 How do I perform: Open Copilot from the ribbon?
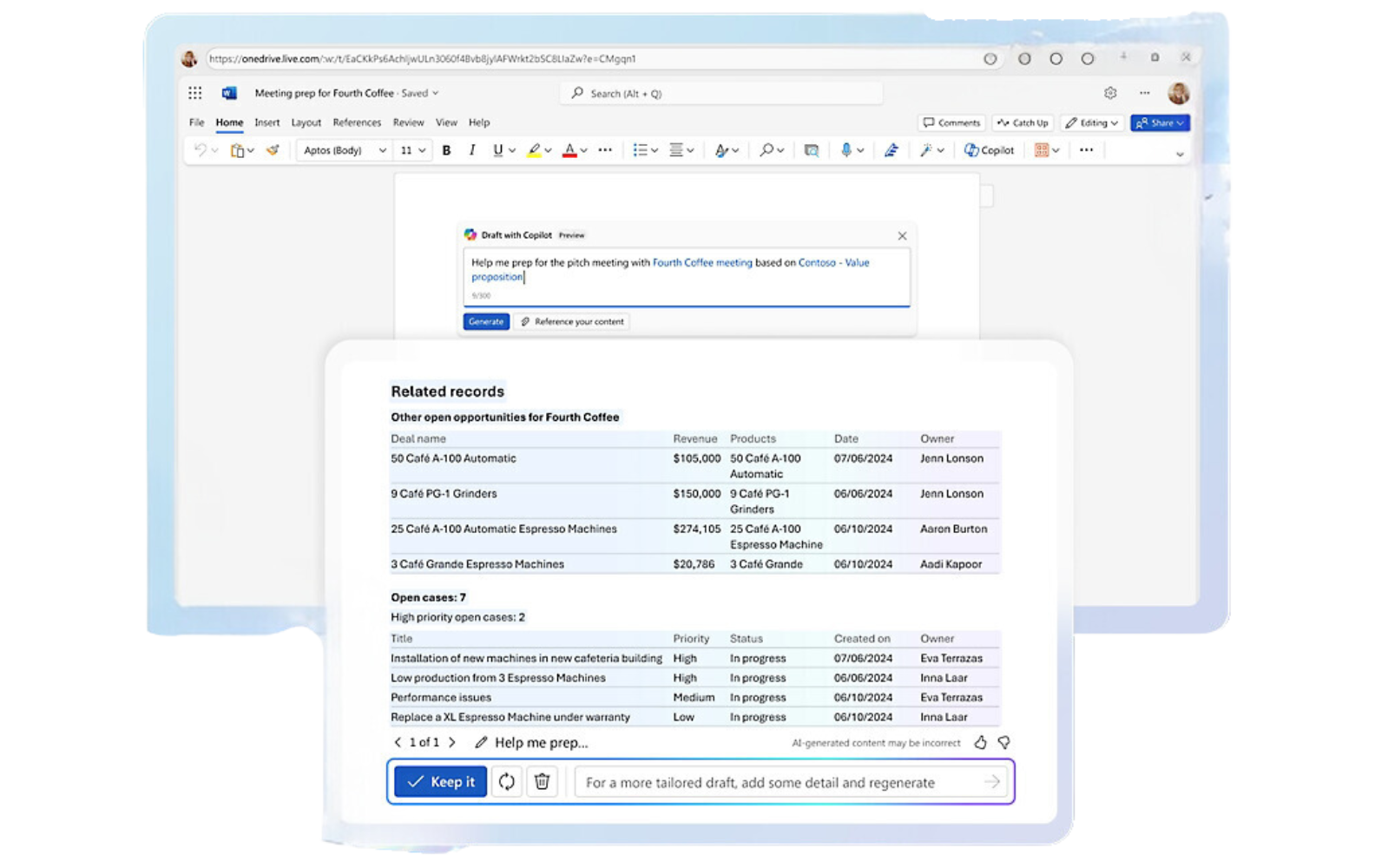(x=989, y=150)
